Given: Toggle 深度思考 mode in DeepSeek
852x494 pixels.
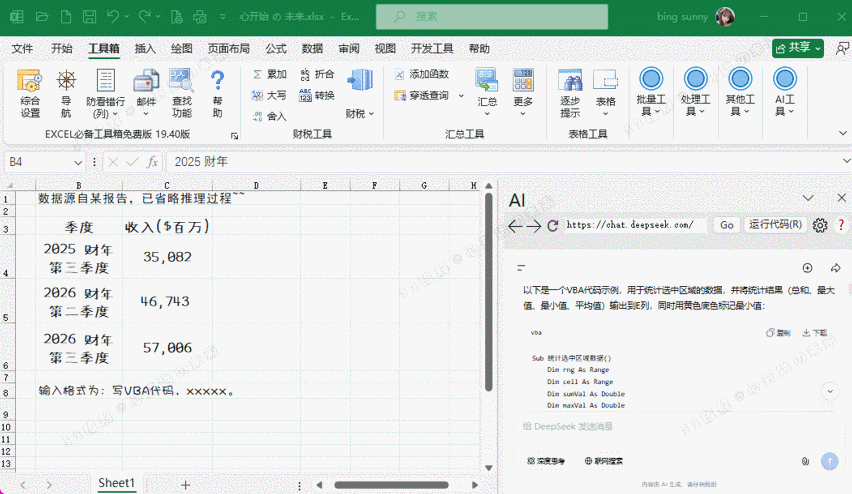Looking at the screenshot, I should (547, 461).
